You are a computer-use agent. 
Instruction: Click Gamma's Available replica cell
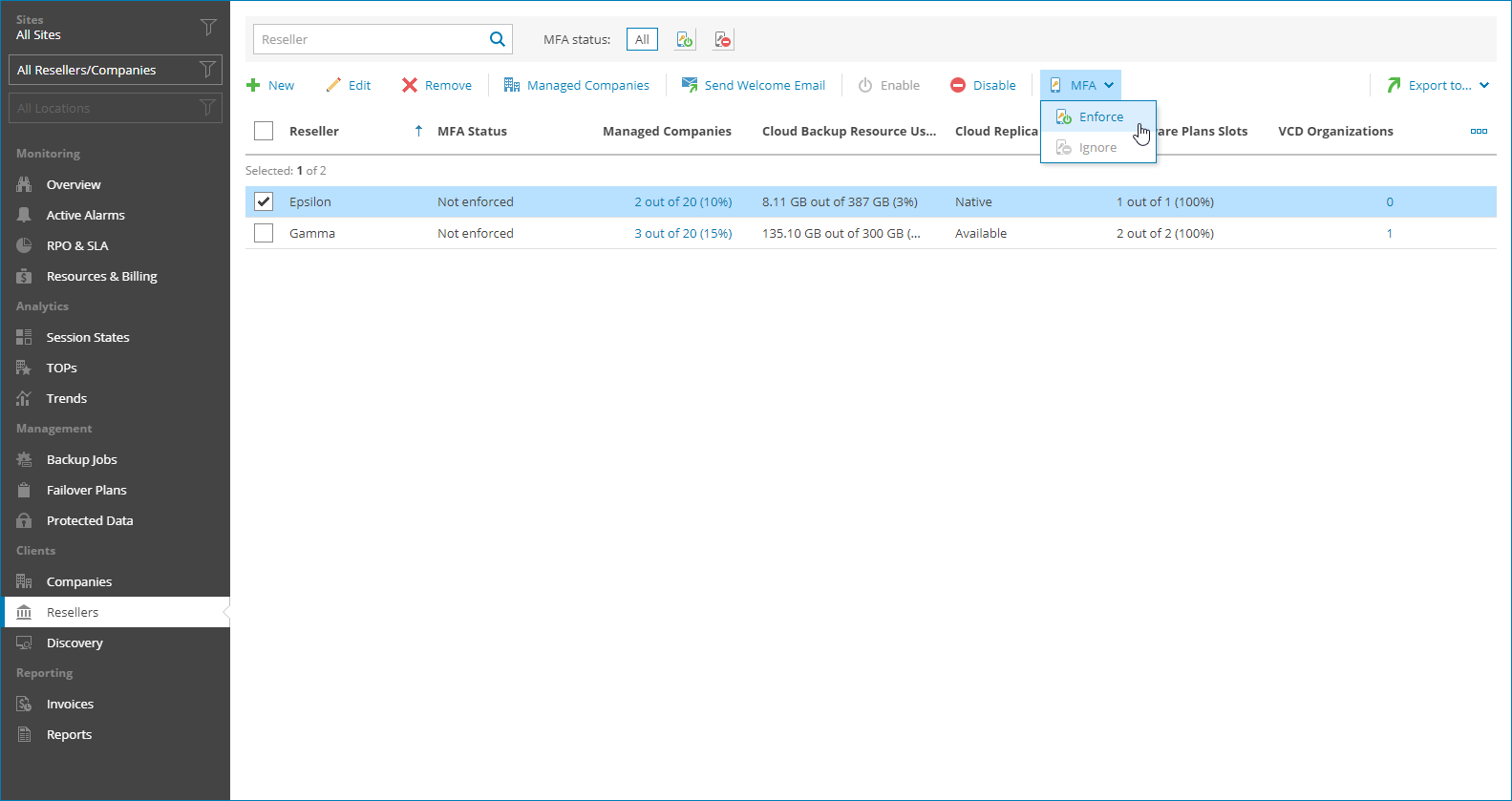click(981, 233)
